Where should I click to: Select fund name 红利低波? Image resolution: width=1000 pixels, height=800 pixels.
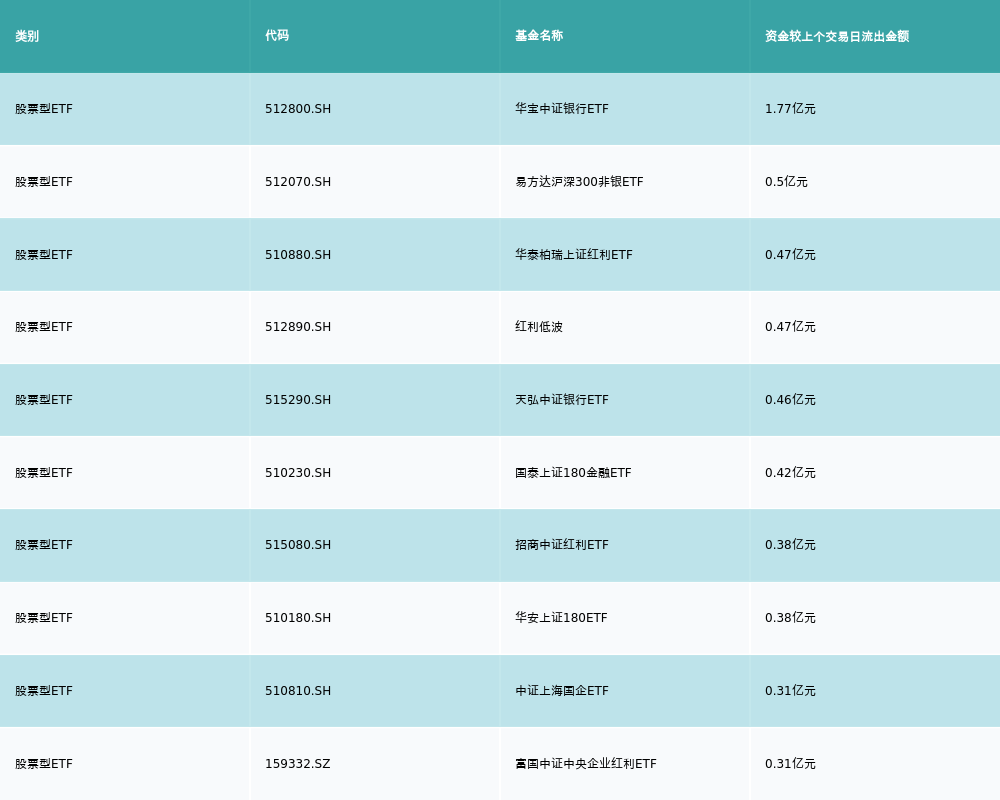539,327
